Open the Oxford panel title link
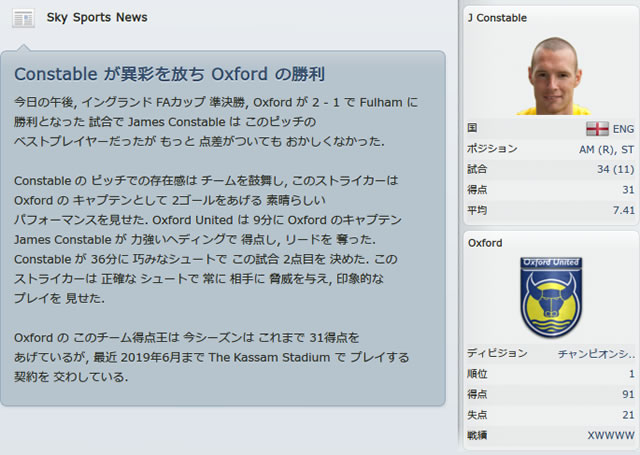The width and height of the screenshot is (640, 455). (485, 243)
